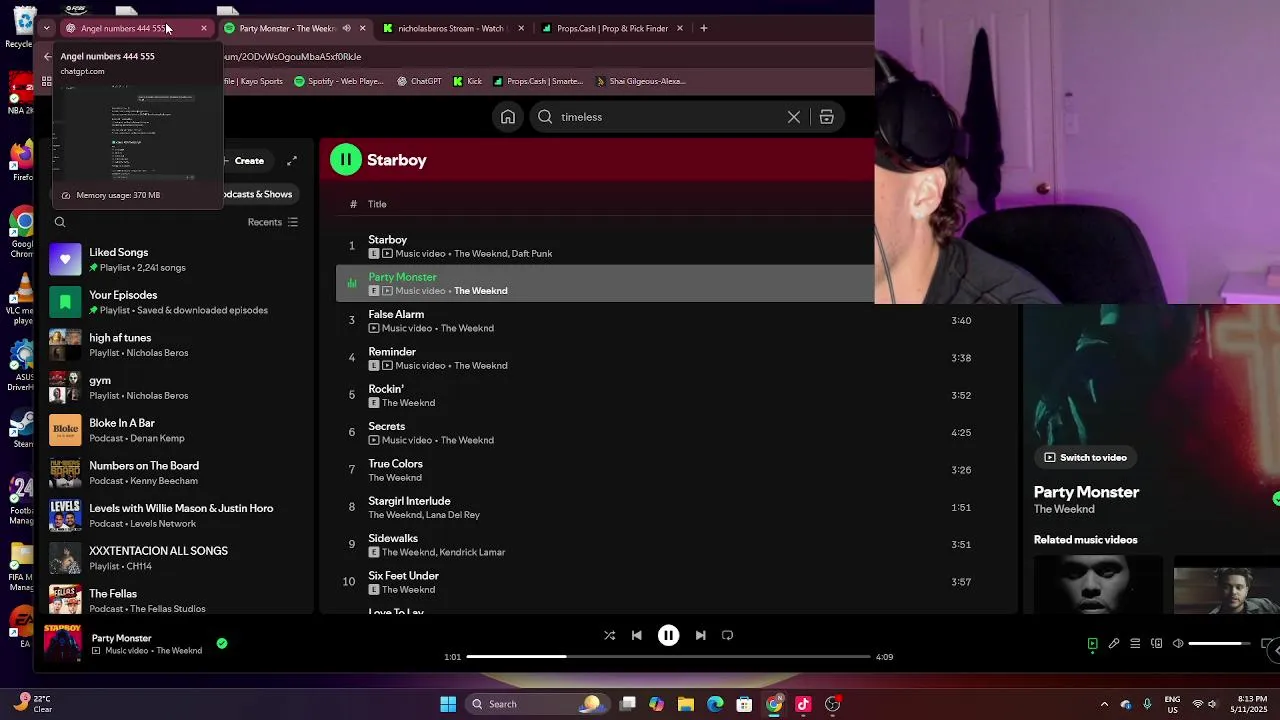The width and height of the screenshot is (1280, 720).
Task: Adjust the volume slider
Action: 1219,644
